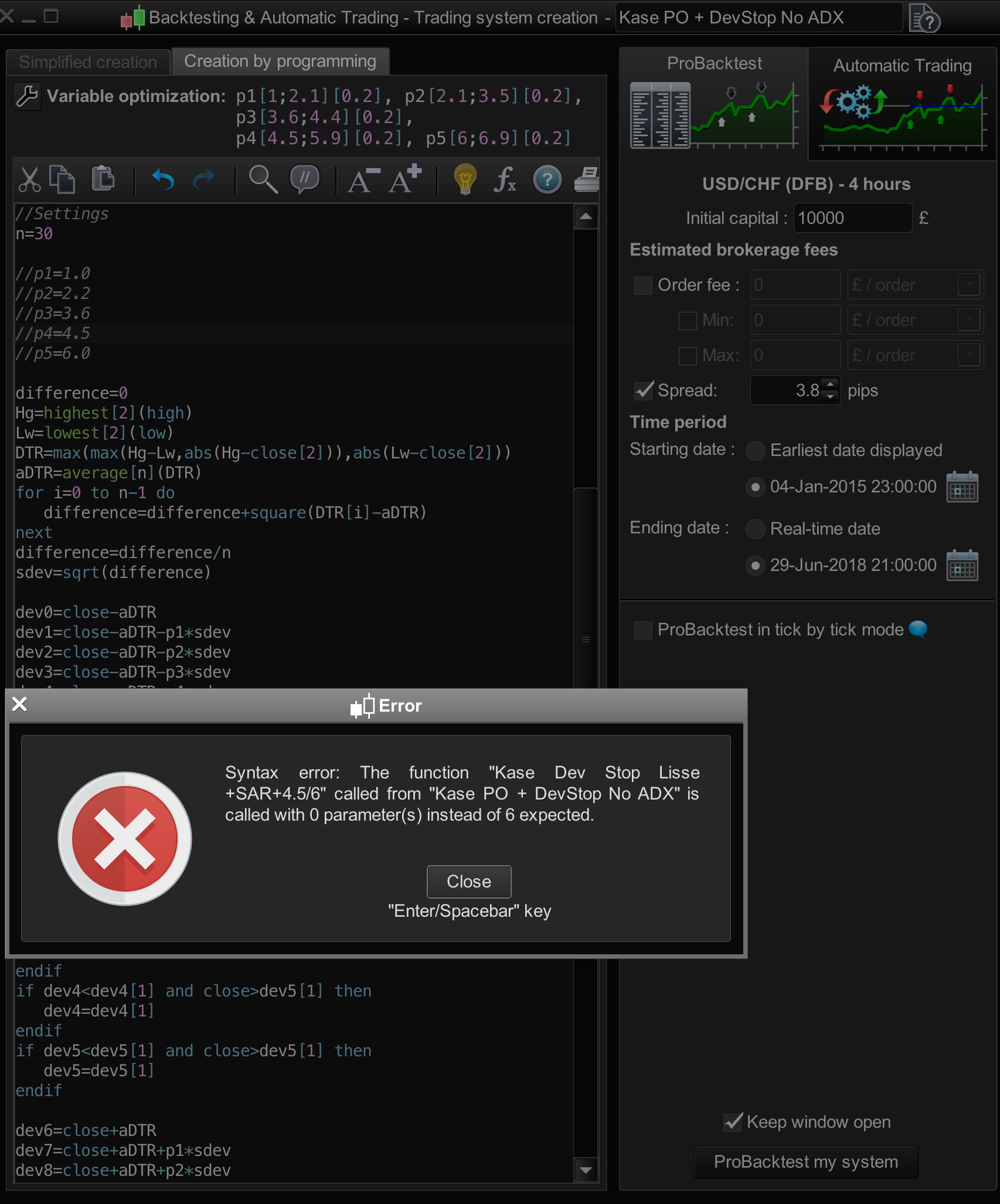Decrease the spread value with down arrow
This screenshot has width=1000, height=1204.
coord(830,397)
